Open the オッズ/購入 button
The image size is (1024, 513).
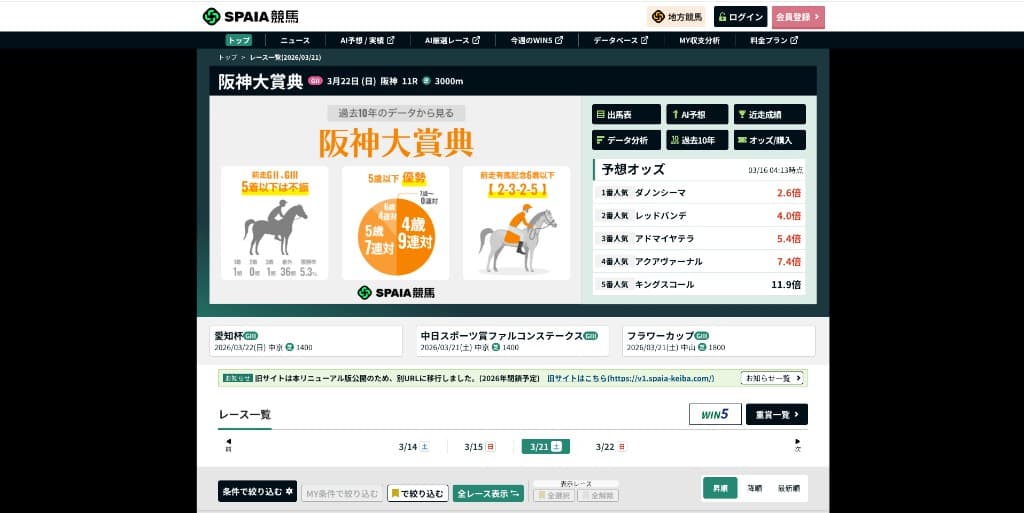[x=769, y=140]
